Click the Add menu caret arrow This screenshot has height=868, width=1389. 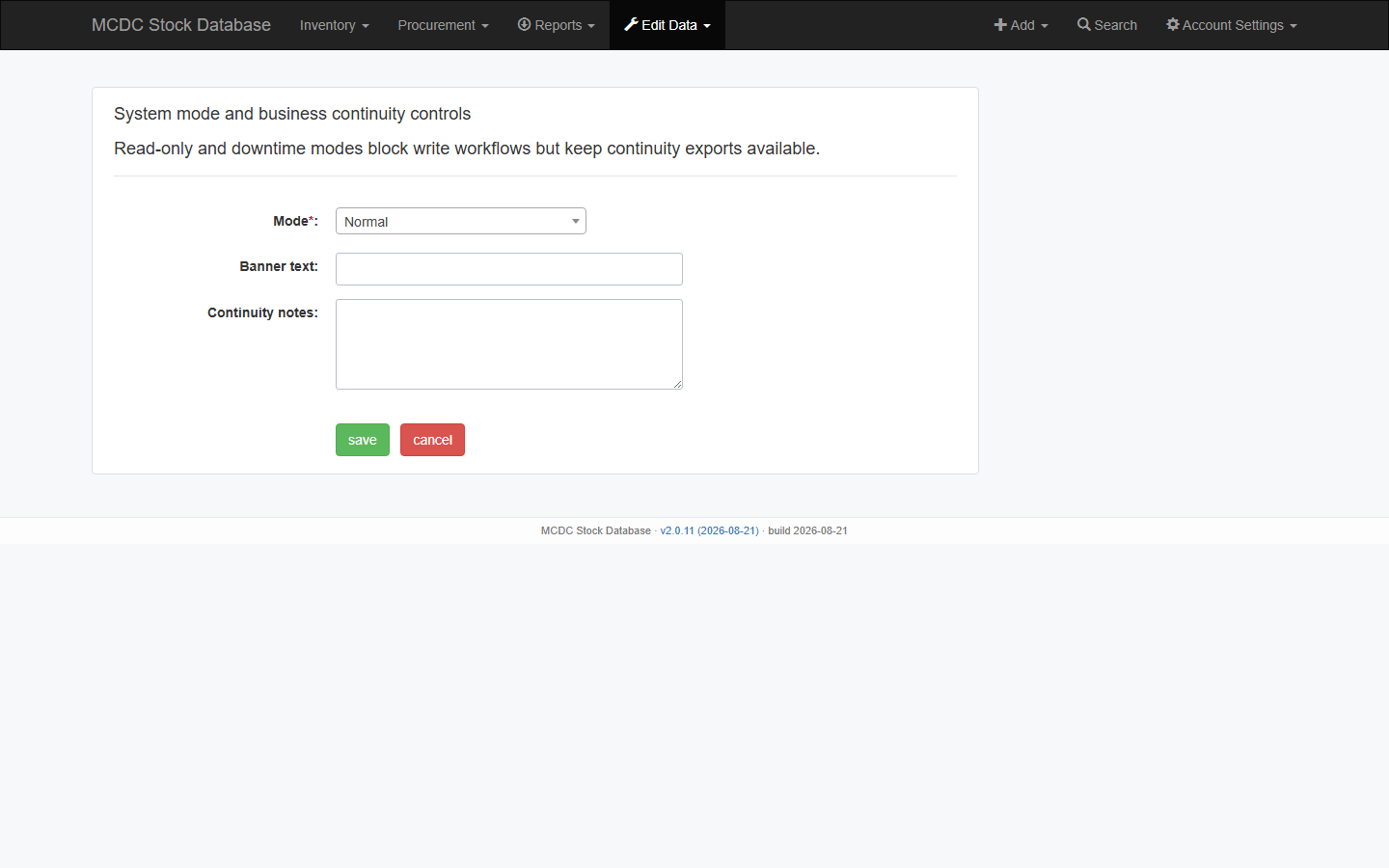pos(1045,26)
